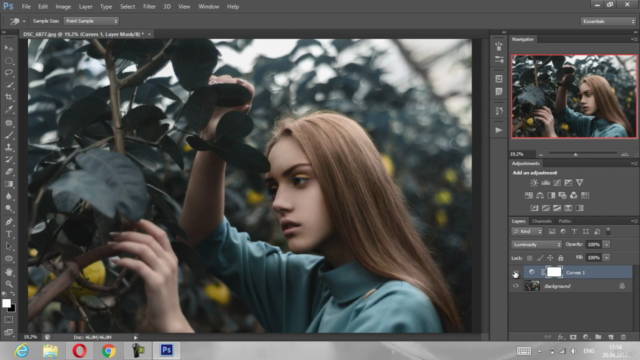The image size is (640, 360).
Task: Select the Ellipse shape tool
Action: pyautogui.click(x=9, y=259)
